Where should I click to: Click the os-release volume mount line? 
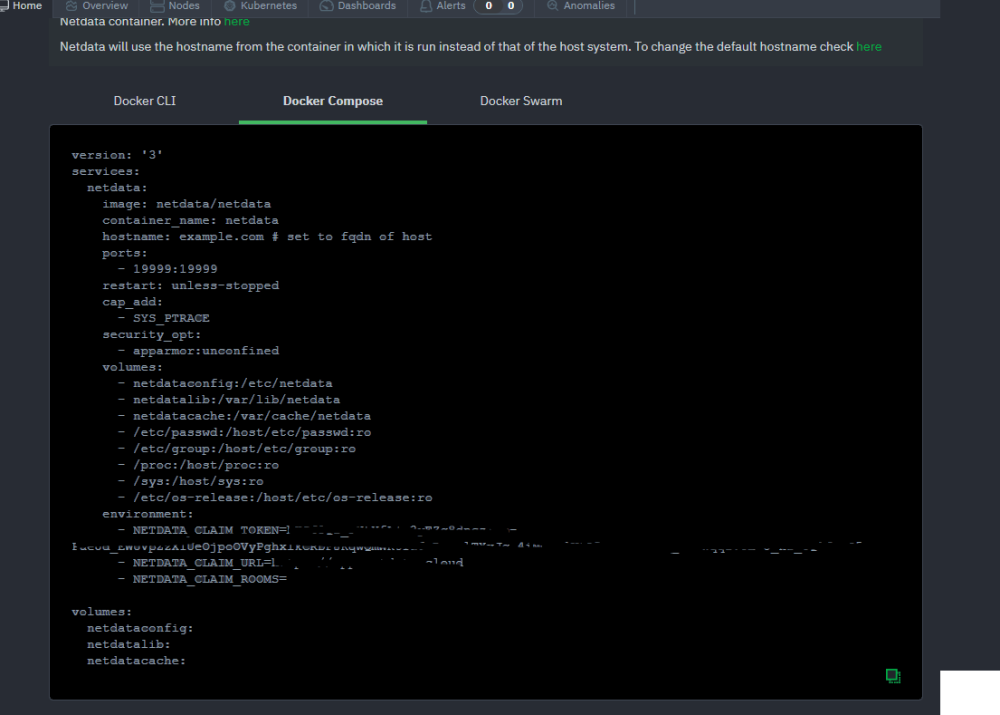pos(275,498)
